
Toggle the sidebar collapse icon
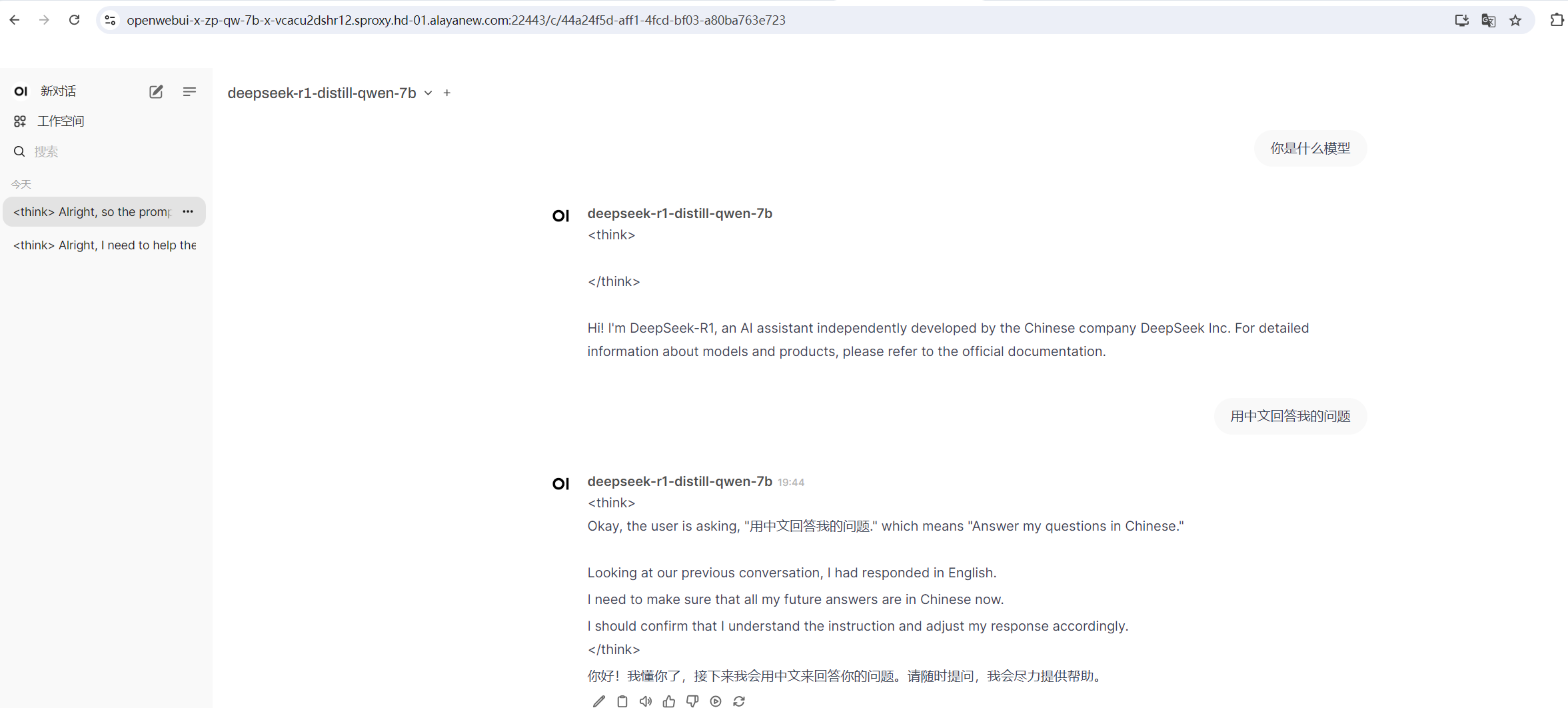point(189,92)
